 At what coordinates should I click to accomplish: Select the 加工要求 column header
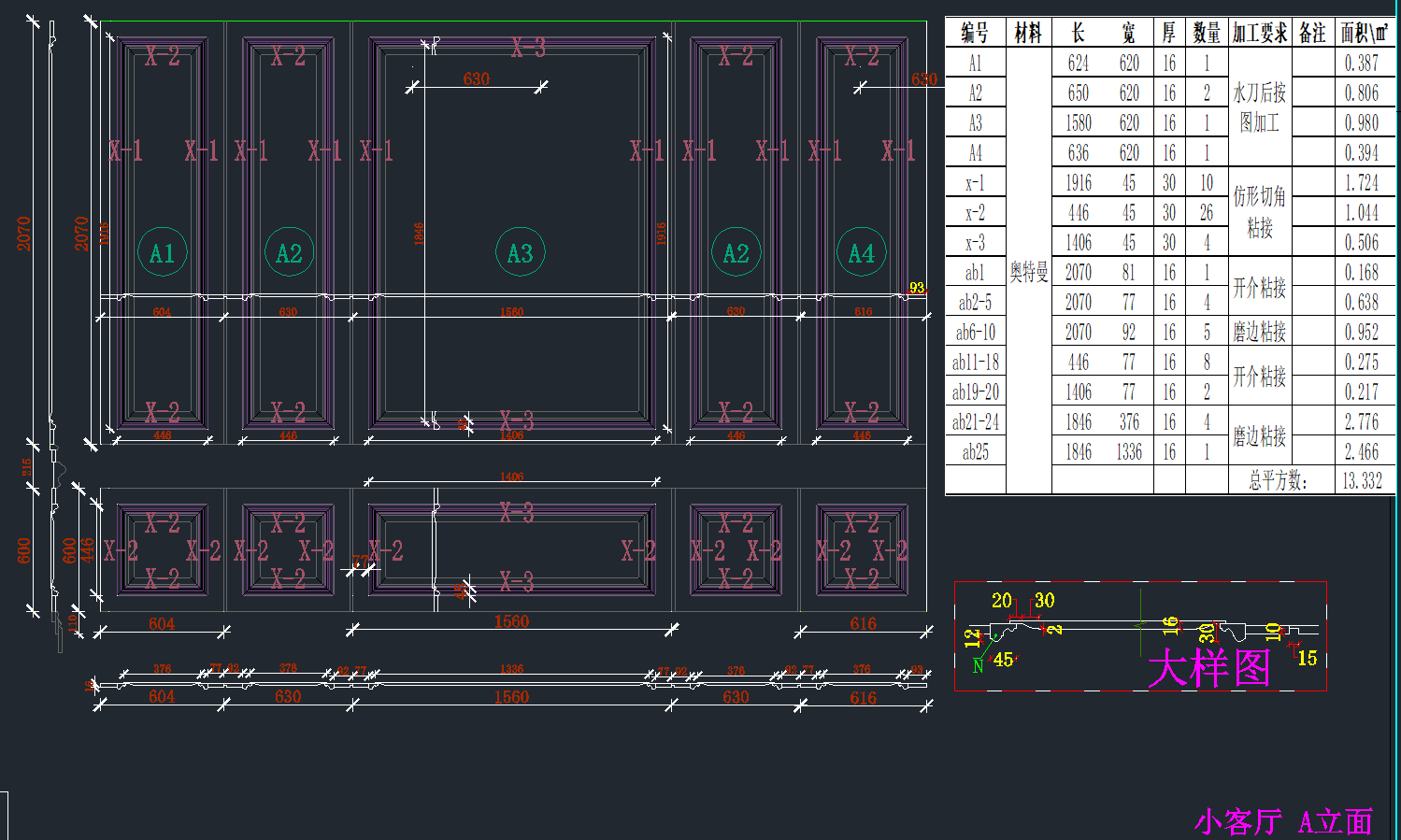click(1259, 34)
